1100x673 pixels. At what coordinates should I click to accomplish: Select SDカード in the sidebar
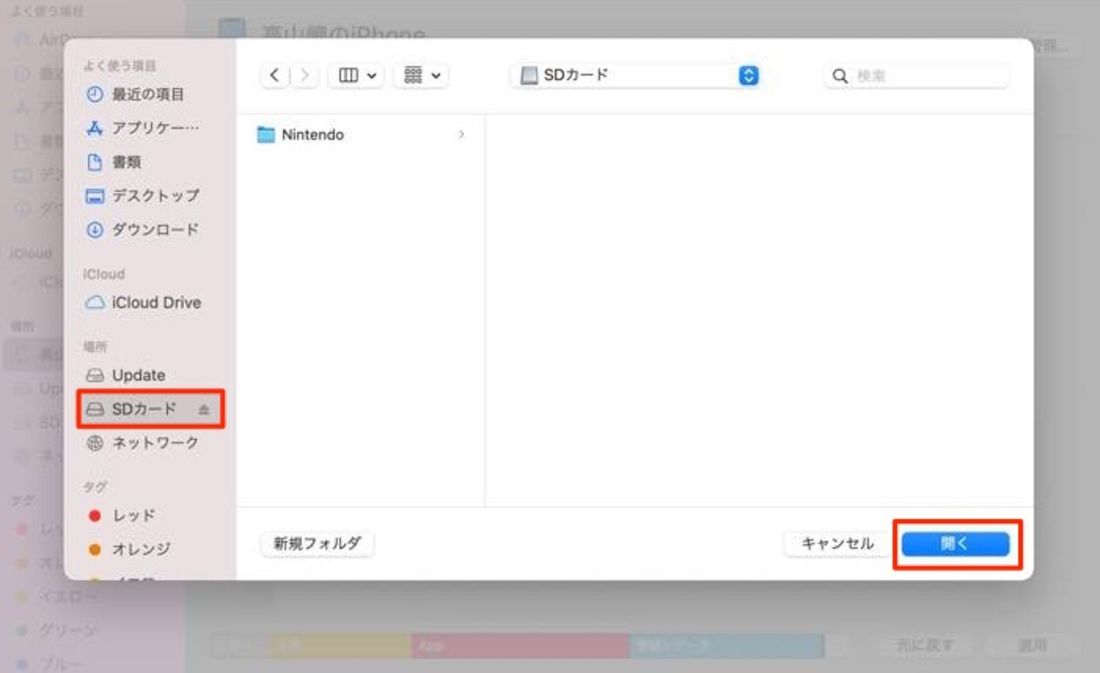point(151,409)
